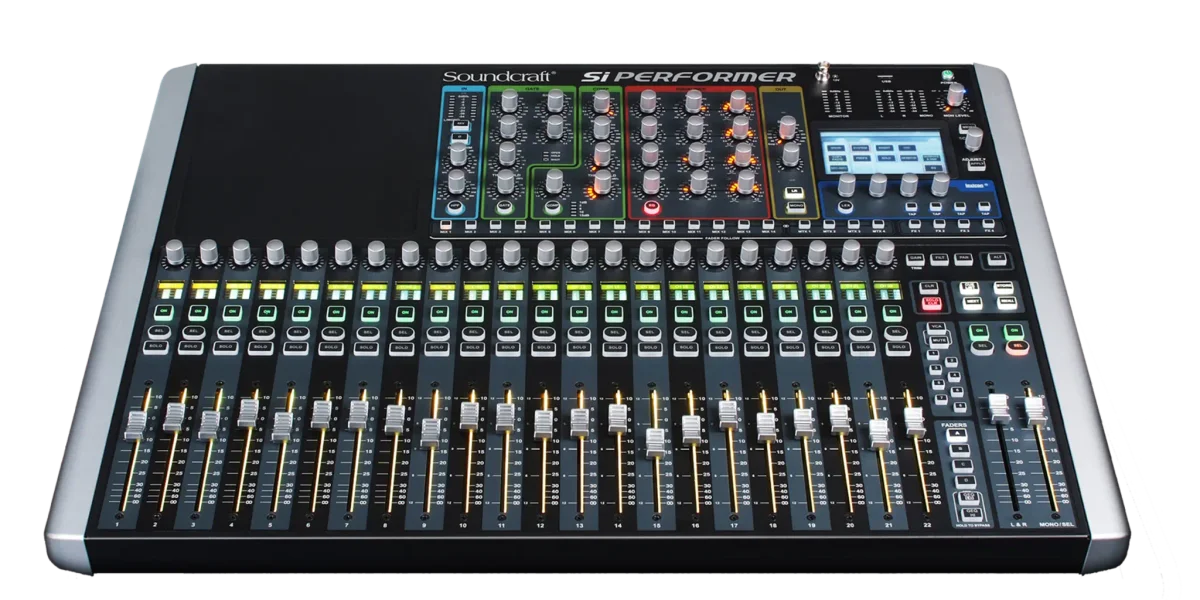Solo channel 7 using SOLO button
The image size is (1200, 600).
click(364, 347)
